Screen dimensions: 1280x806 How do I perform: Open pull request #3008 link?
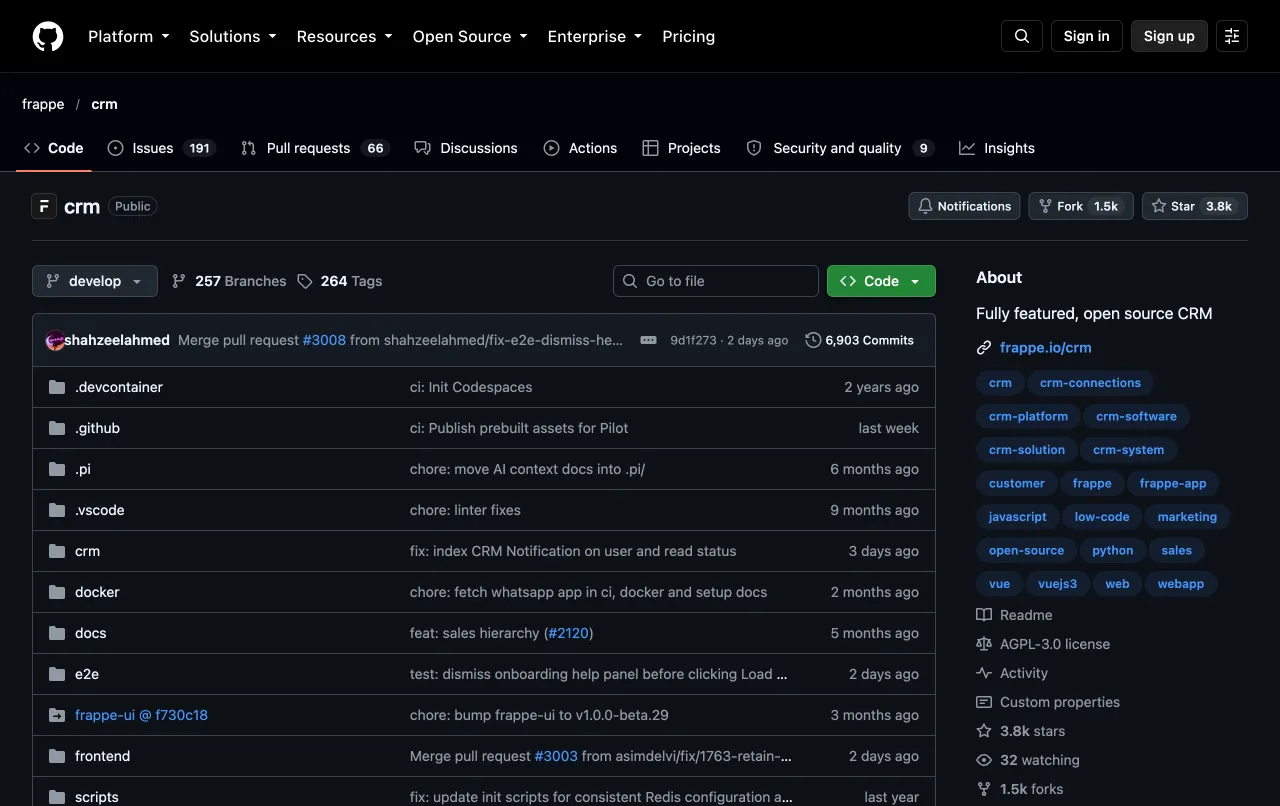pyautogui.click(x=324, y=340)
